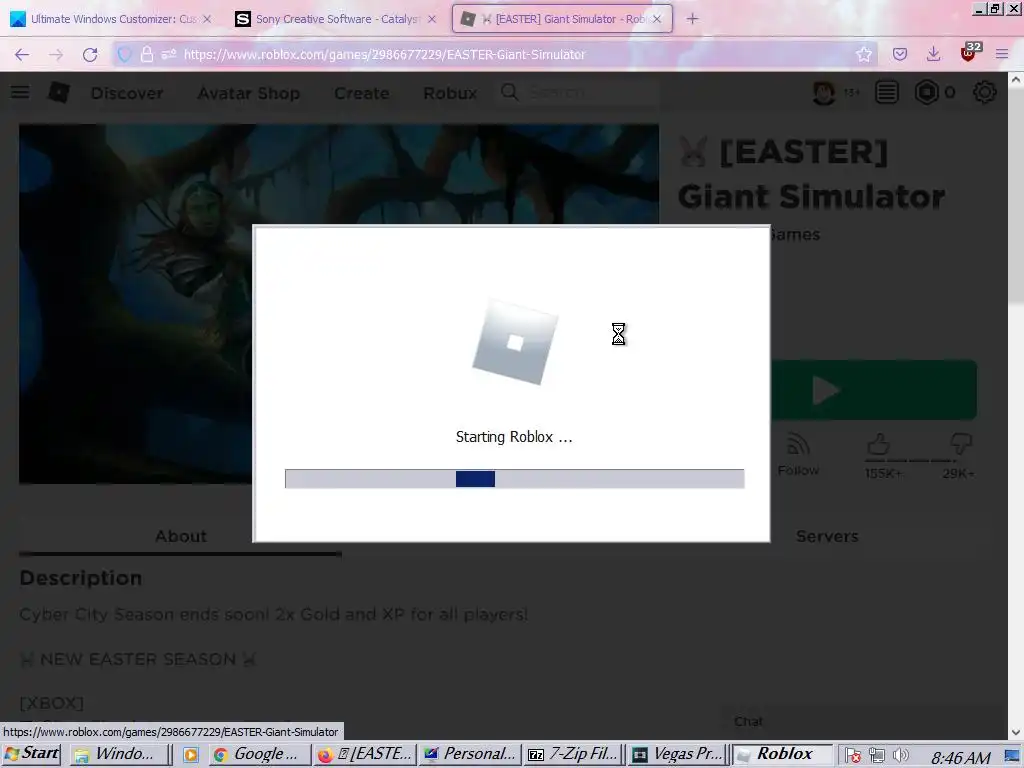Click the EASTER Giant Simulator game title
The width and height of the screenshot is (1024, 768).
tap(812, 174)
